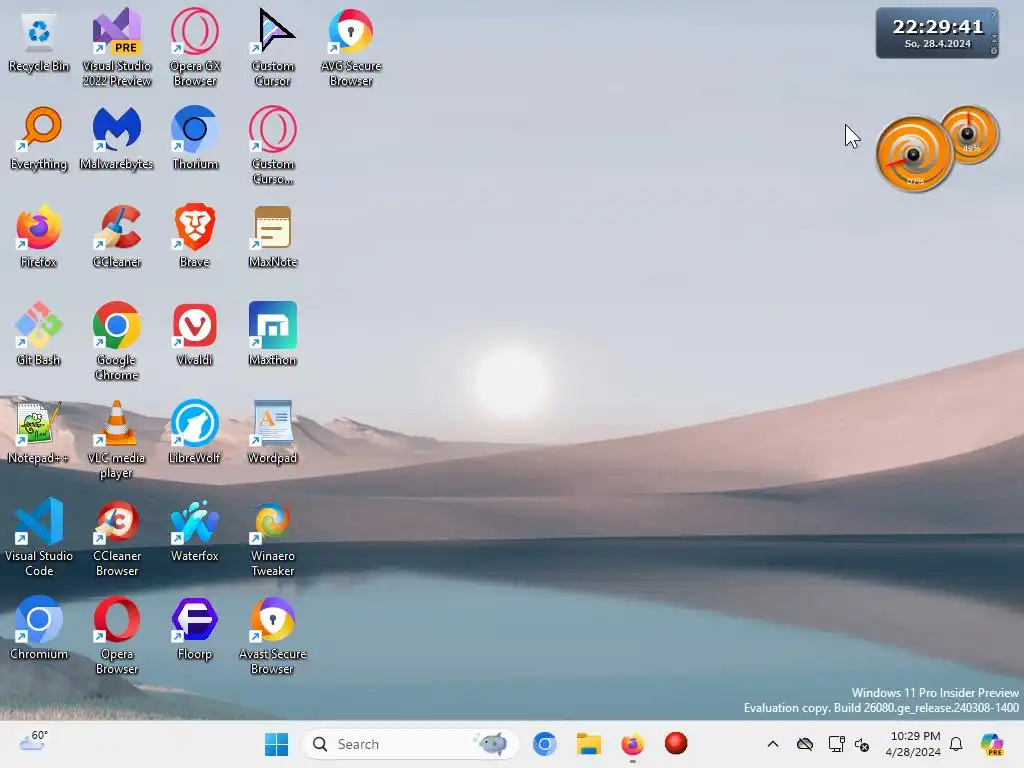Launch the Floorp browser shortcut
1024x768 pixels.
195,628
